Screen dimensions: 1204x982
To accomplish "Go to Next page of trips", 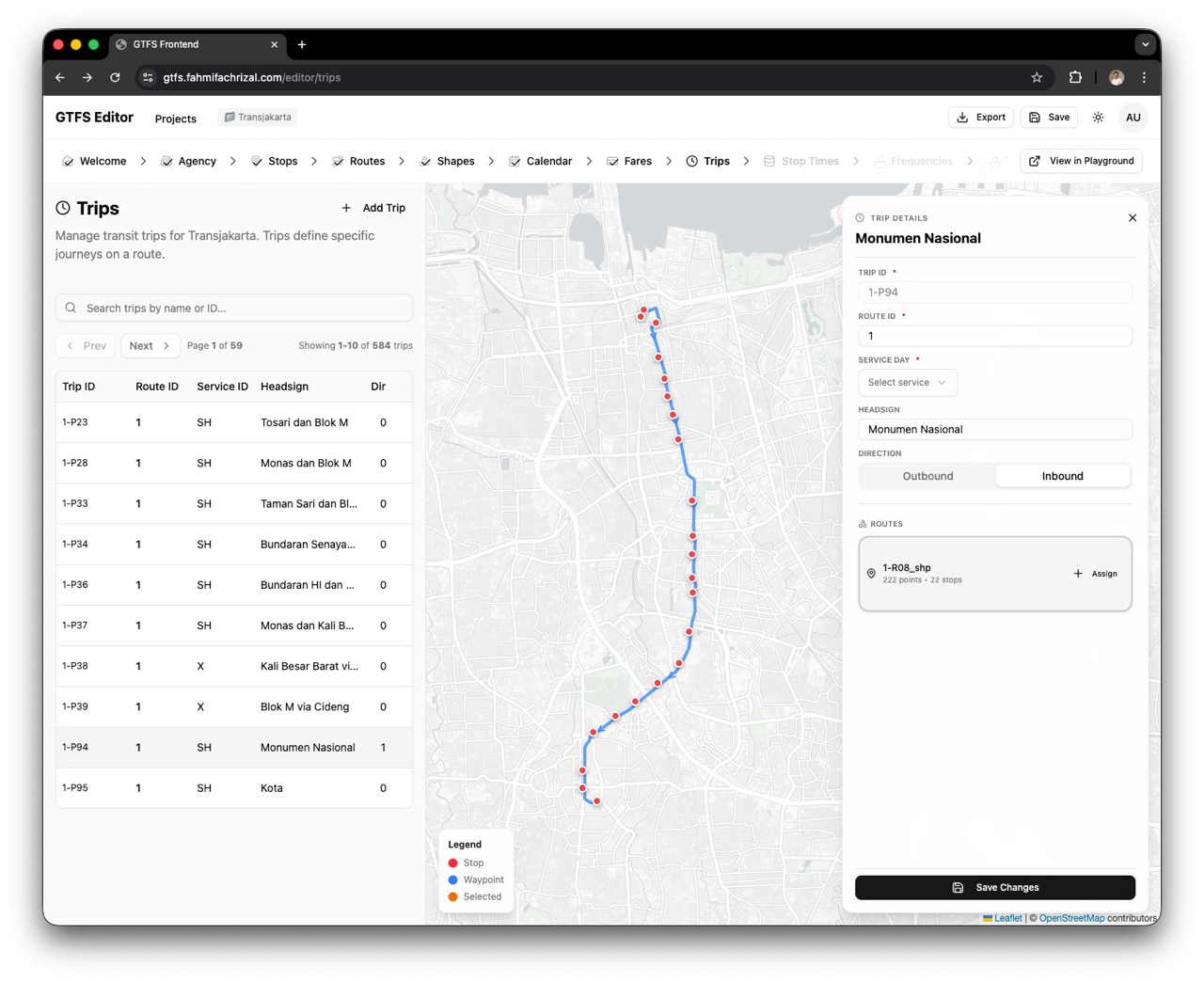I will (x=150, y=346).
